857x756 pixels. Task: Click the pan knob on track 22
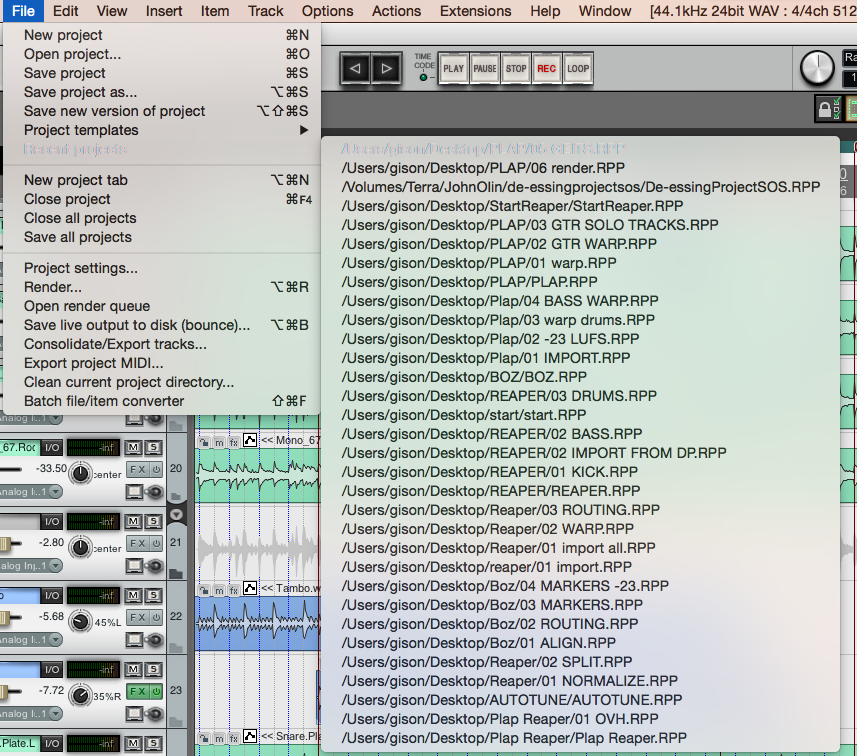(80, 622)
